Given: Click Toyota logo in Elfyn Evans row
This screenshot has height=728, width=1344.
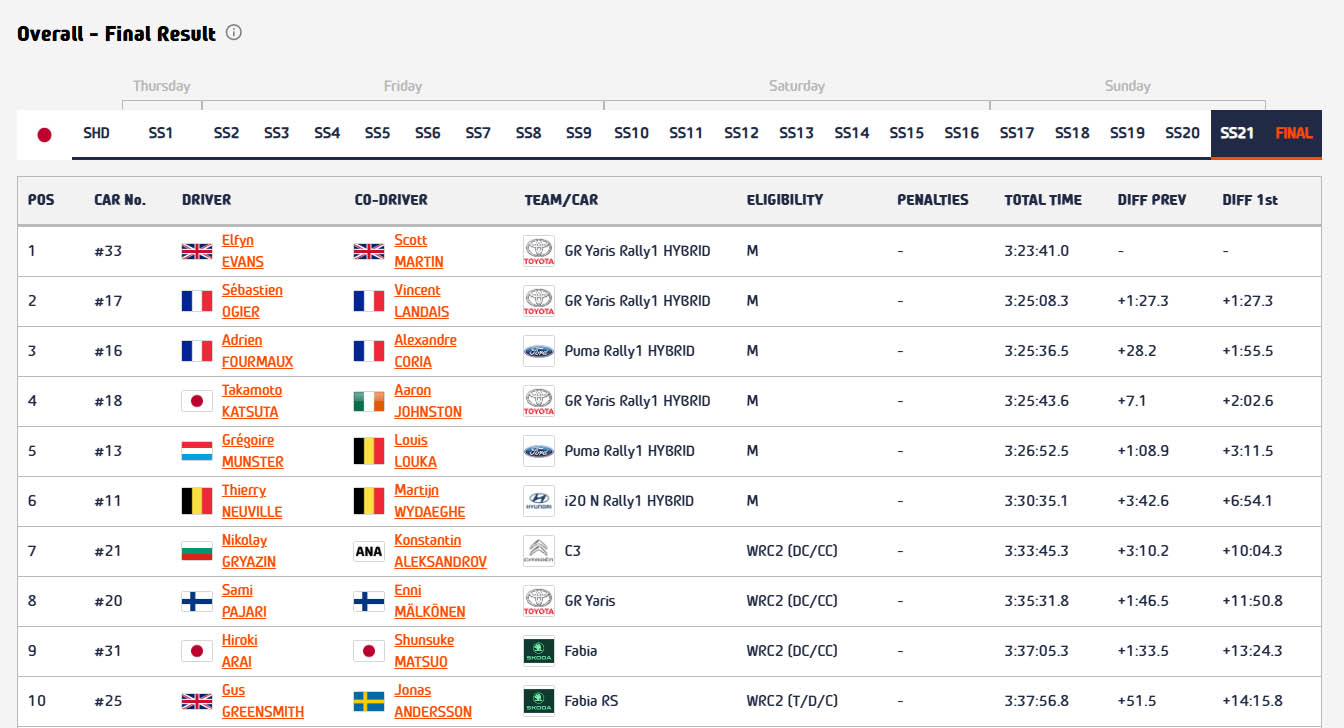Looking at the screenshot, I should 538,251.
